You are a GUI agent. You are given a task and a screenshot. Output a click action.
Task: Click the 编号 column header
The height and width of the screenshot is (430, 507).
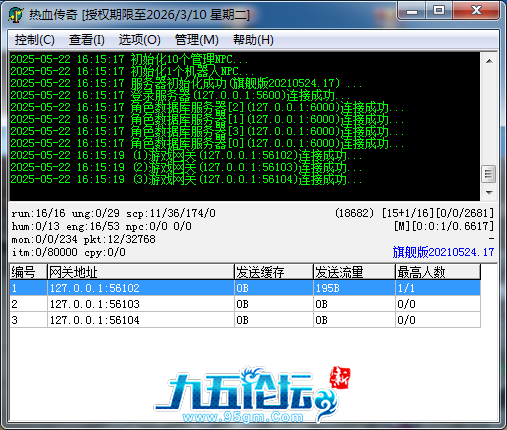coord(28,272)
